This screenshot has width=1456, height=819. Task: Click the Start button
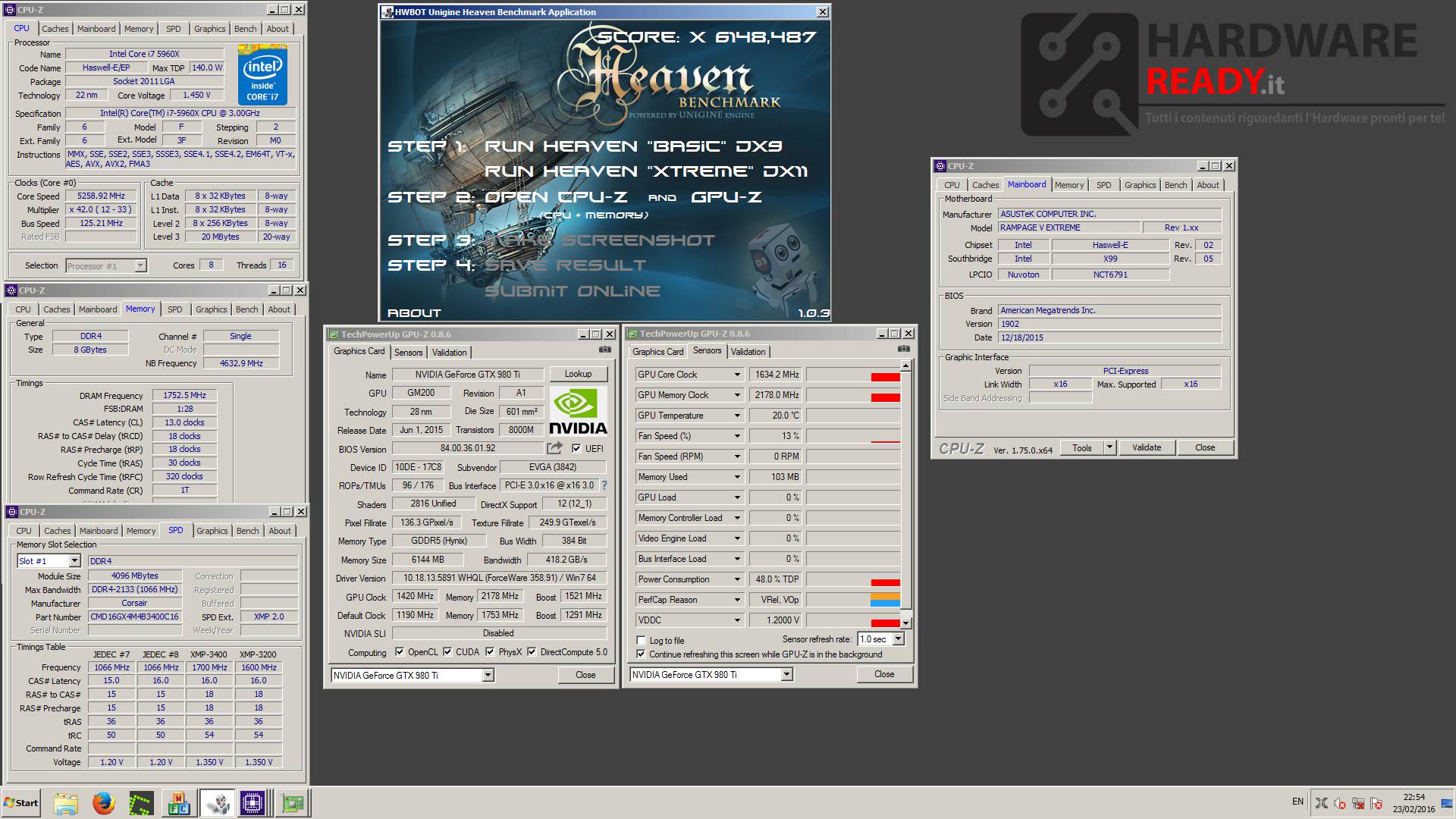coord(21,803)
